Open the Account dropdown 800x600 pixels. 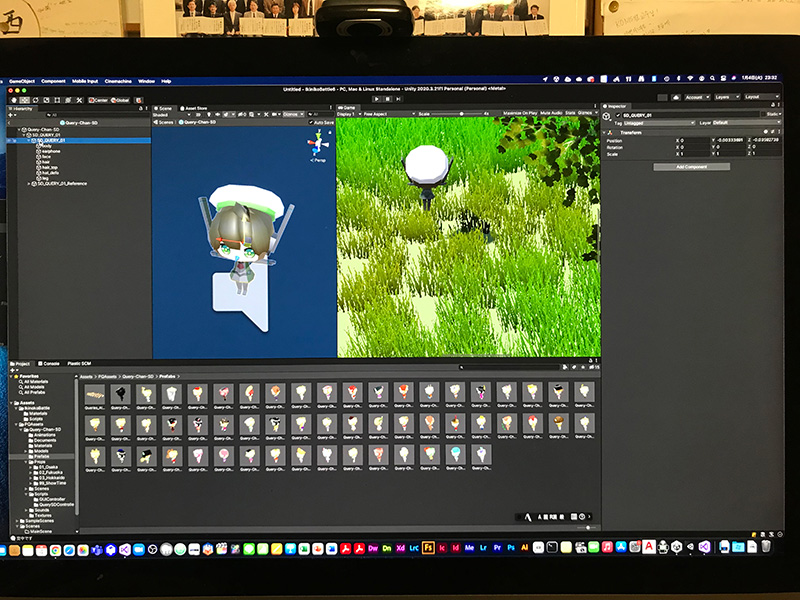pos(696,97)
